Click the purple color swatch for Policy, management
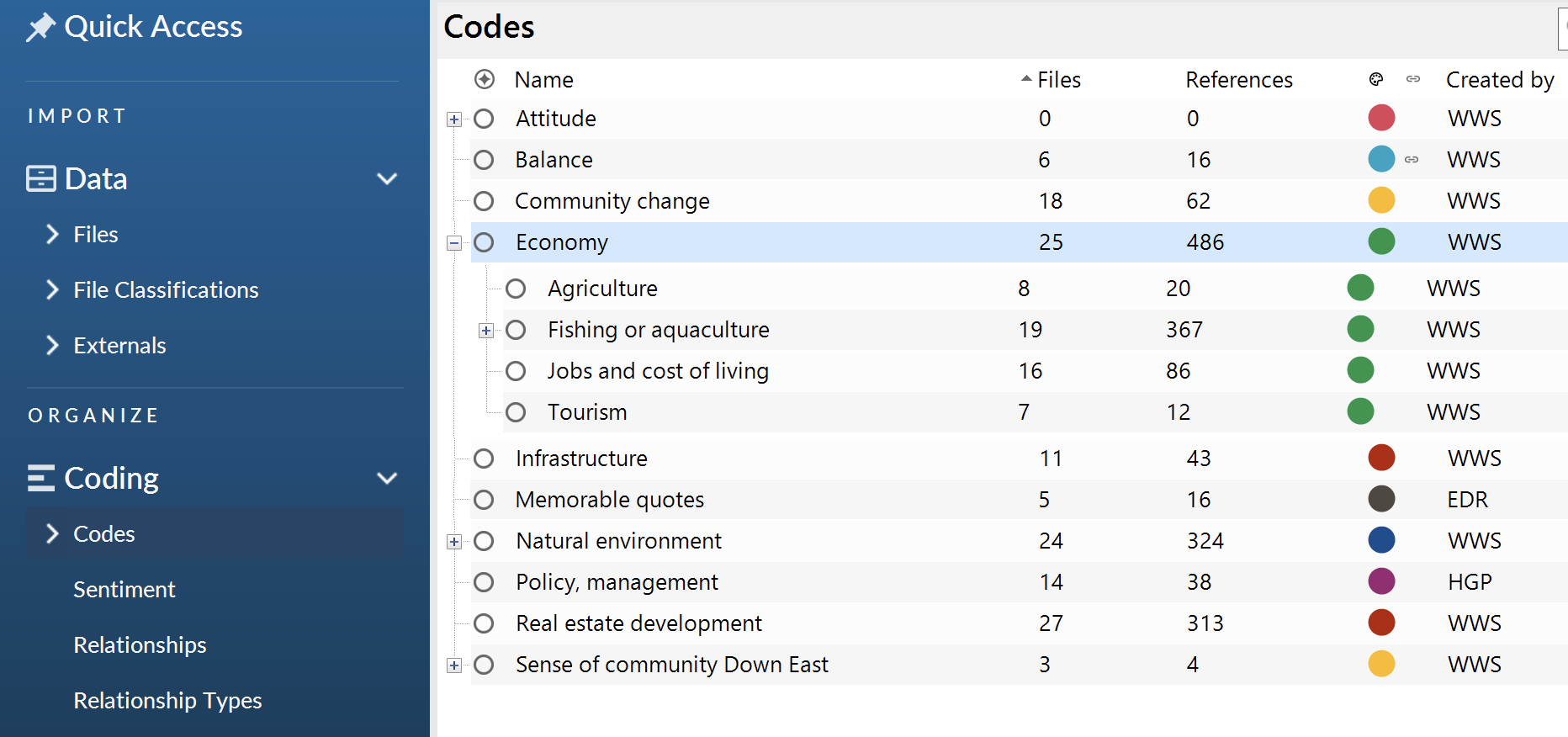 (x=1381, y=581)
